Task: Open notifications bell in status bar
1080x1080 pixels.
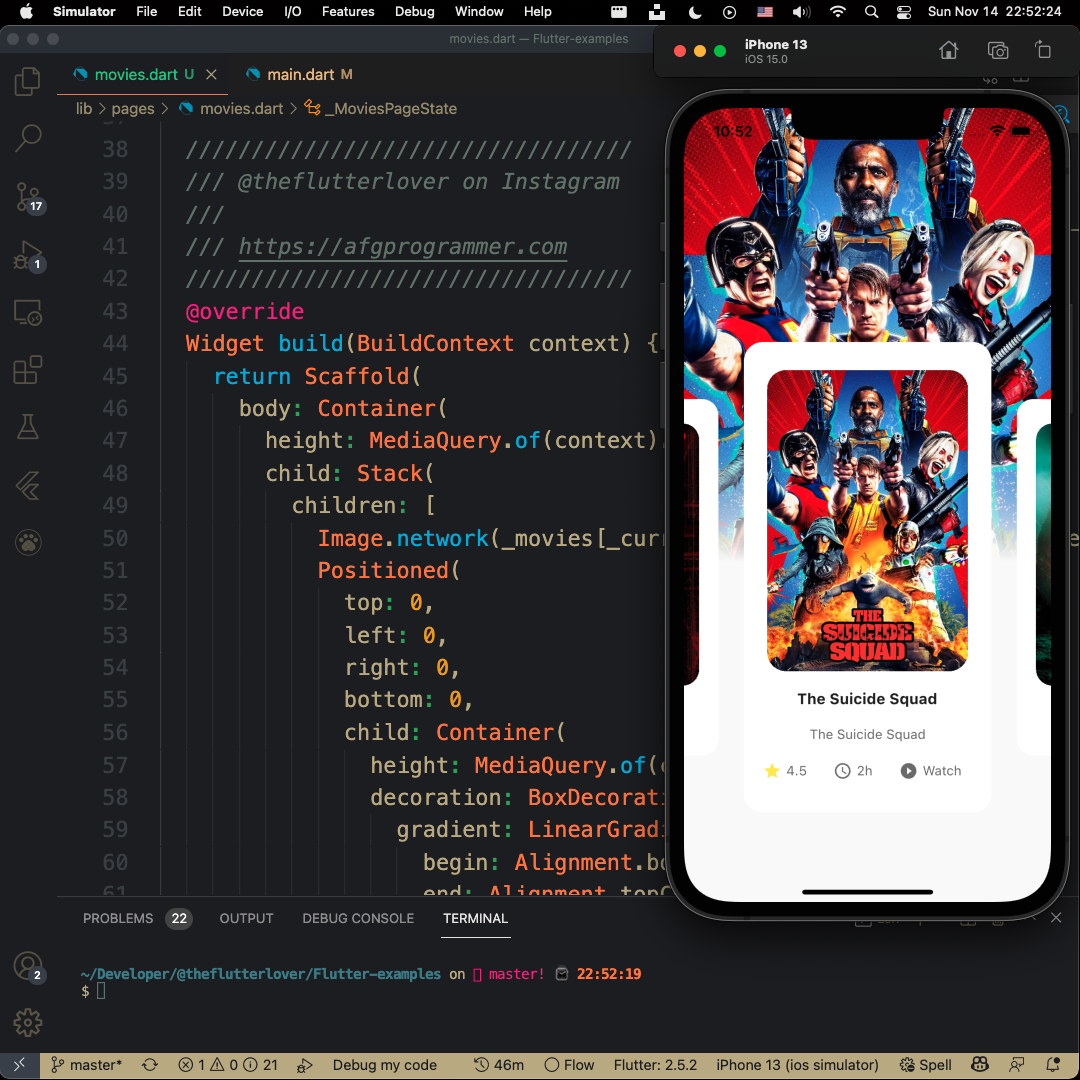Action: click(x=1052, y=1065)
